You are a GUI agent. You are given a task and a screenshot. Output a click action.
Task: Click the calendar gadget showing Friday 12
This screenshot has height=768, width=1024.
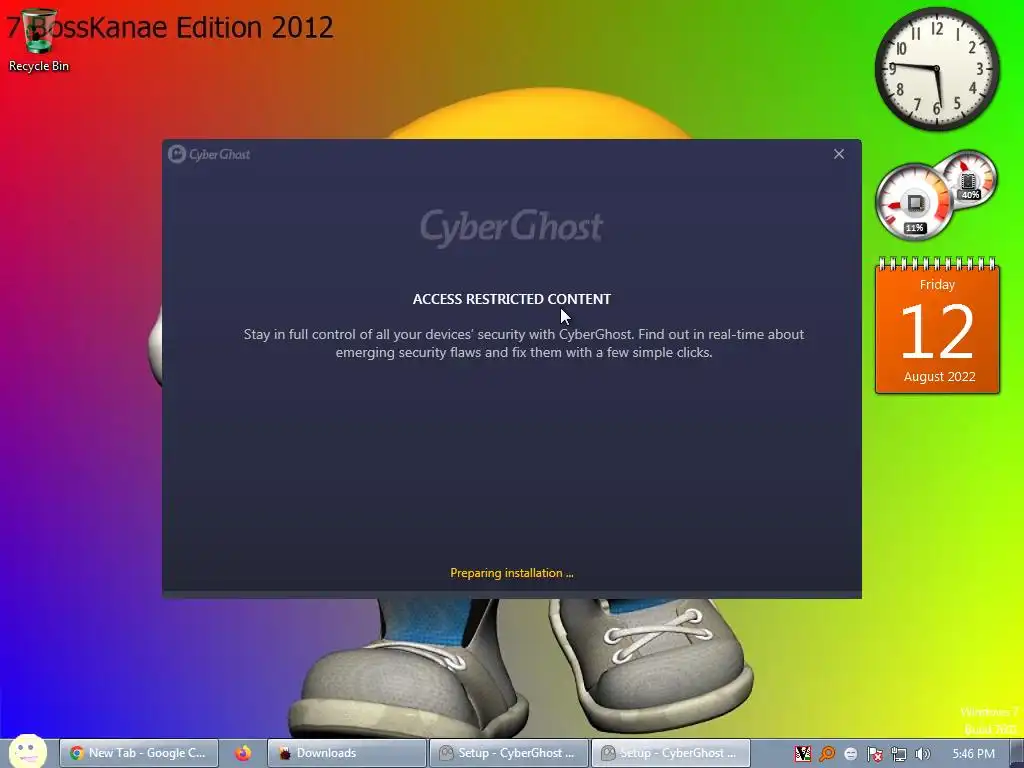(937, 327)
